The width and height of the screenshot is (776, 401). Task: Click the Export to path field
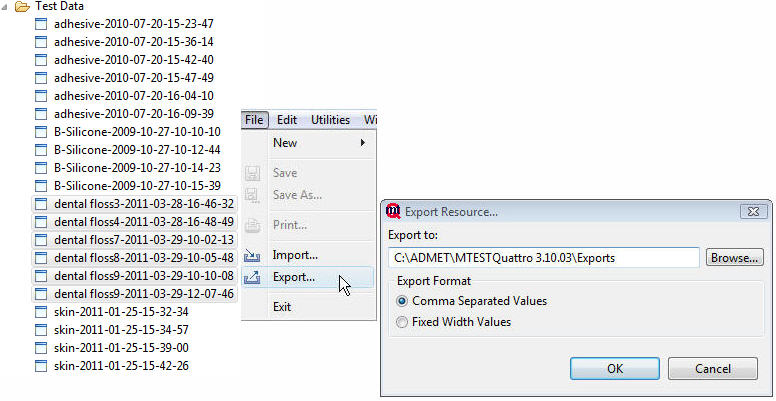543,258
